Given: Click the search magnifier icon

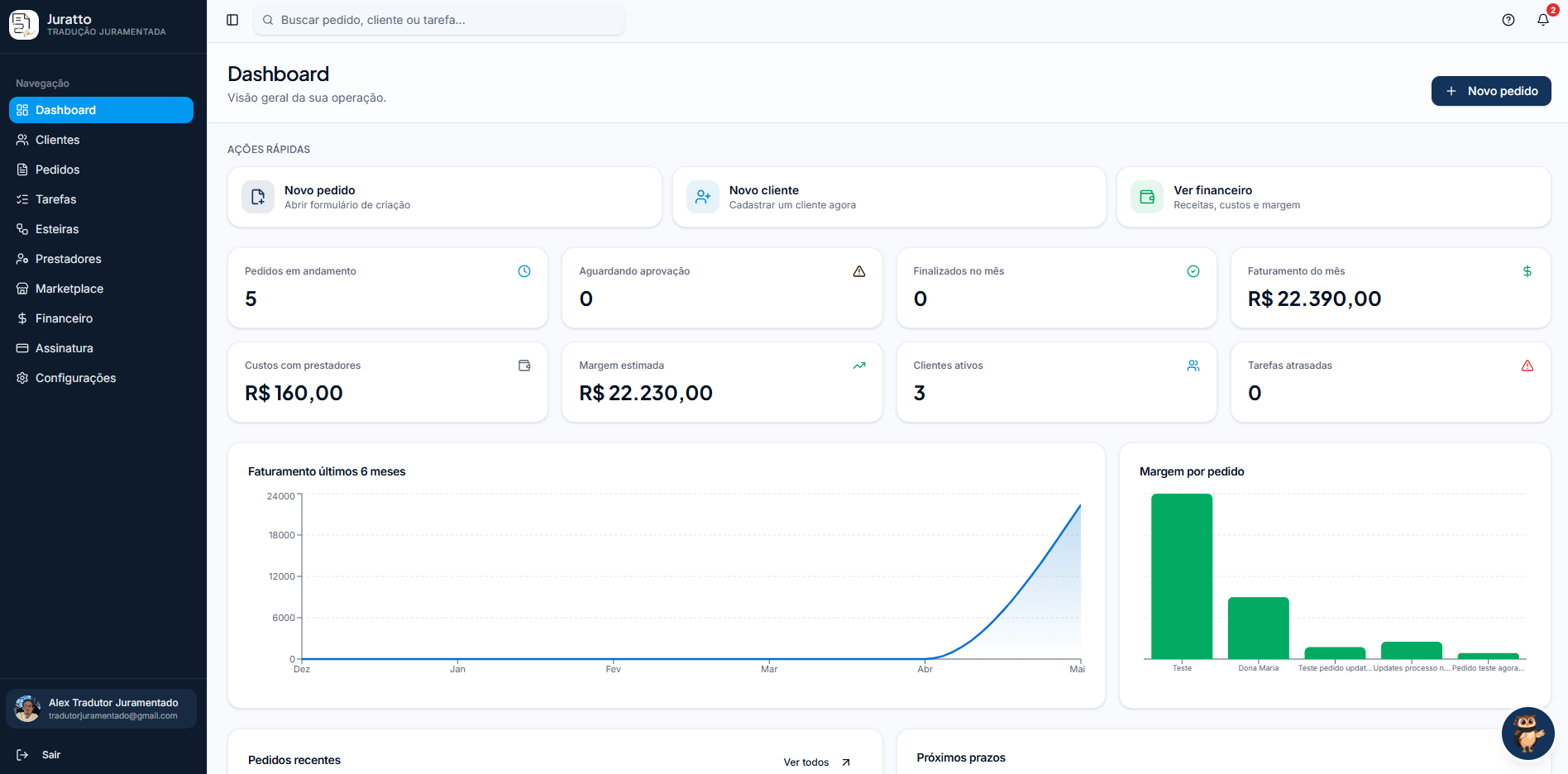Looking at the screenshot, I should 268,20.
